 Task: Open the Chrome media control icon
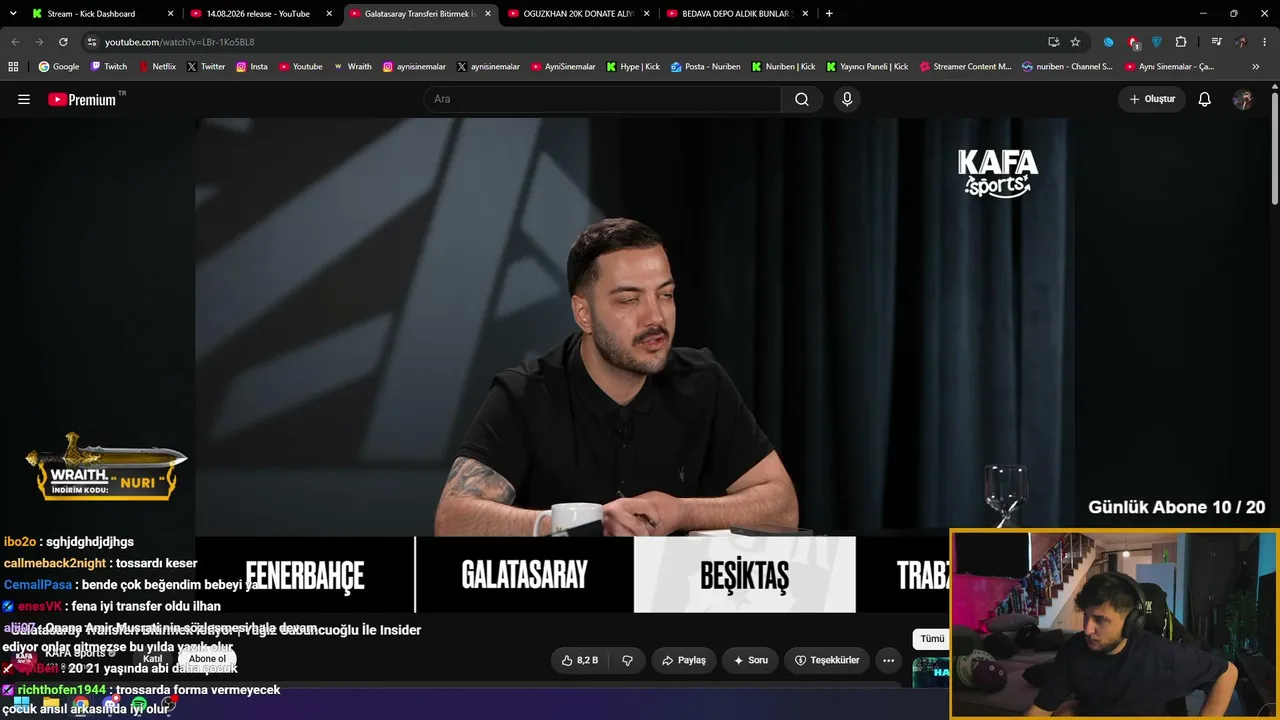pos(1216,42)
